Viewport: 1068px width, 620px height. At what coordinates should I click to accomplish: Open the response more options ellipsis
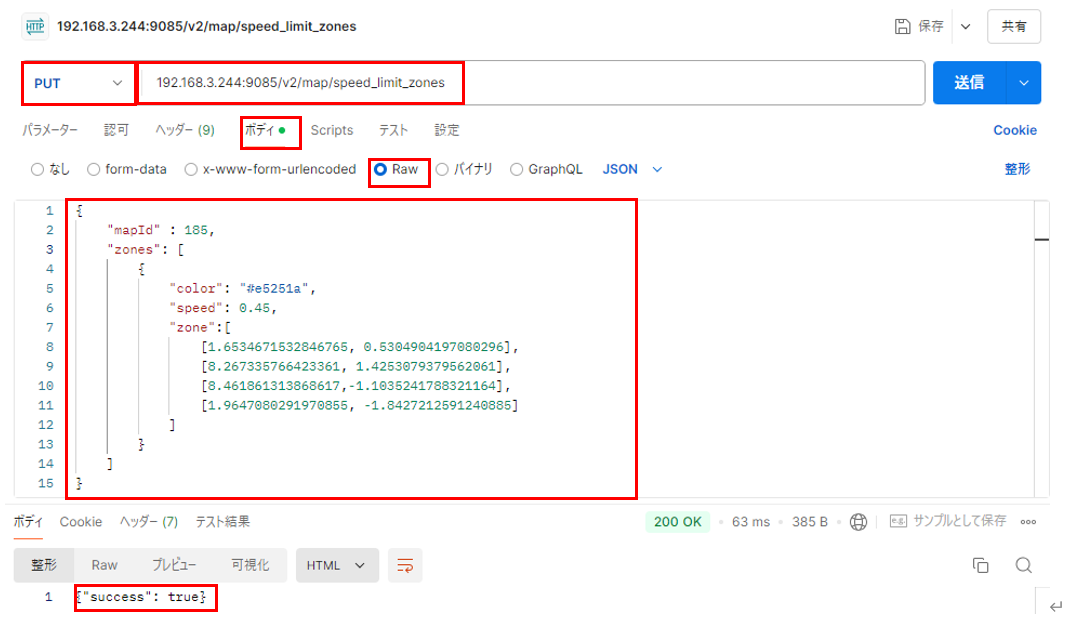tap(1028, 521)
